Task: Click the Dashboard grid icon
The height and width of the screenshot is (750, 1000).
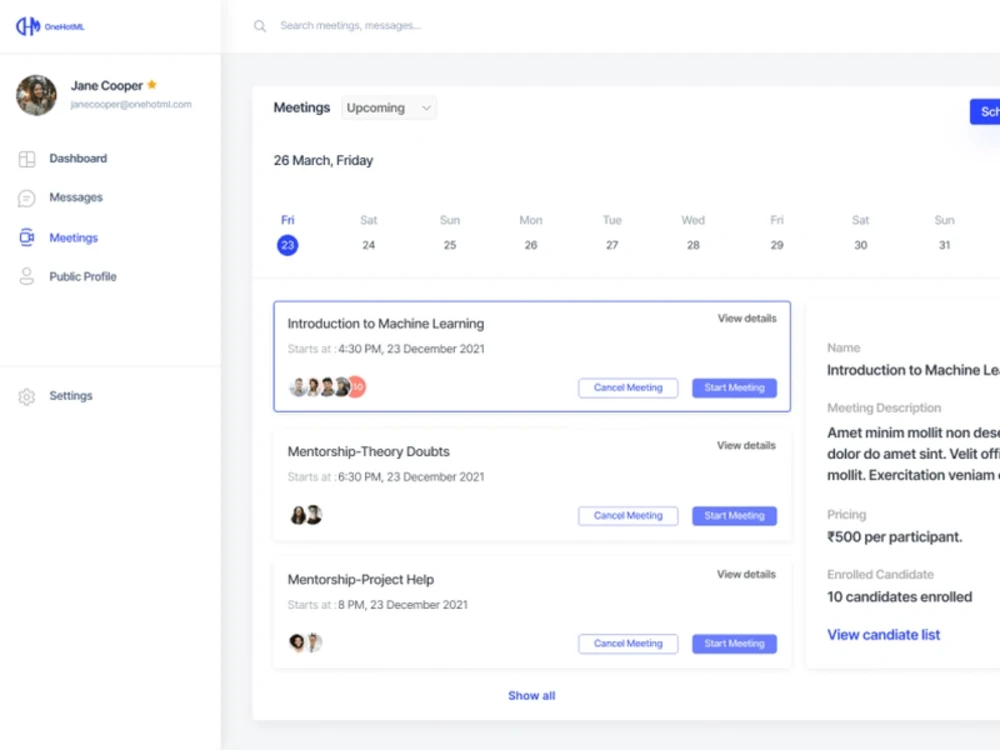Action: pos(27,159)
